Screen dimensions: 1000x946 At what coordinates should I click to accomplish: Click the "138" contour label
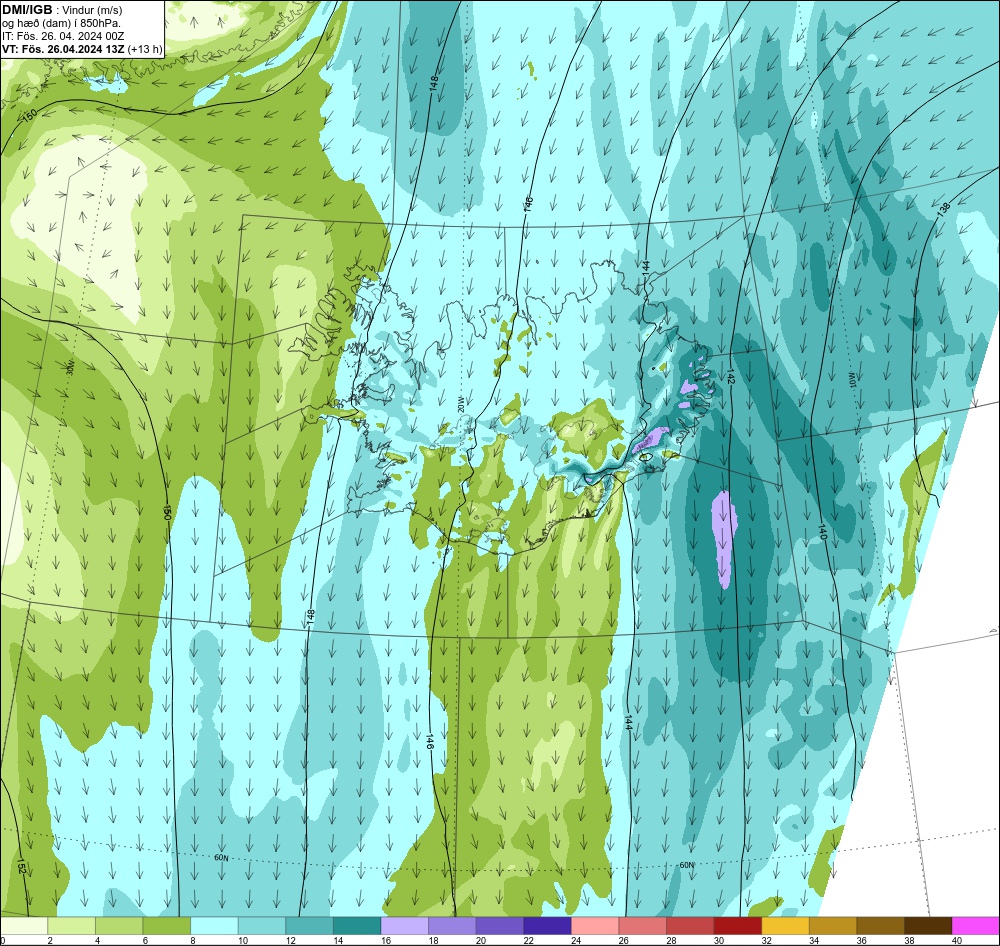(945, 211)
